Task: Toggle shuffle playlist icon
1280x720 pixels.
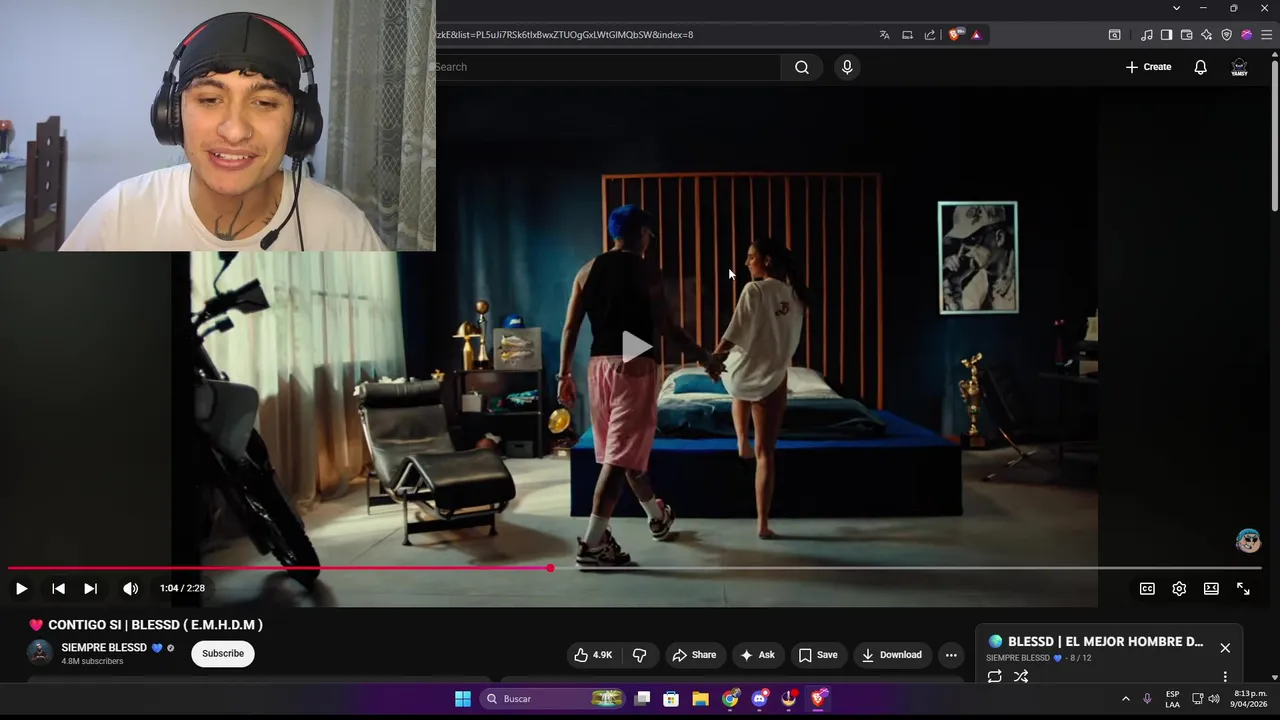Action: pyautogui.click(x=1021, y=677)
